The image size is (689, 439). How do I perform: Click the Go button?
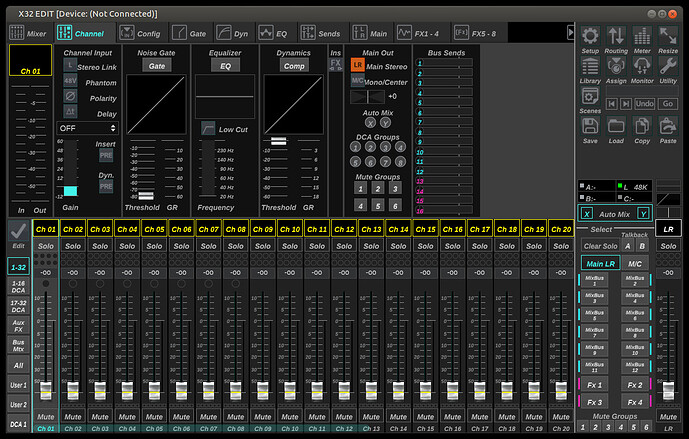coord(668,104)
